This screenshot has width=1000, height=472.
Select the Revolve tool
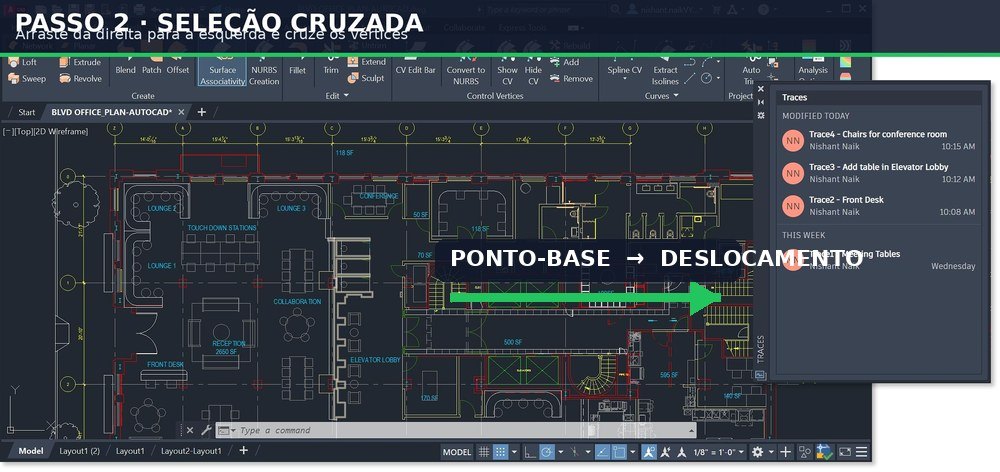[80, 78]
